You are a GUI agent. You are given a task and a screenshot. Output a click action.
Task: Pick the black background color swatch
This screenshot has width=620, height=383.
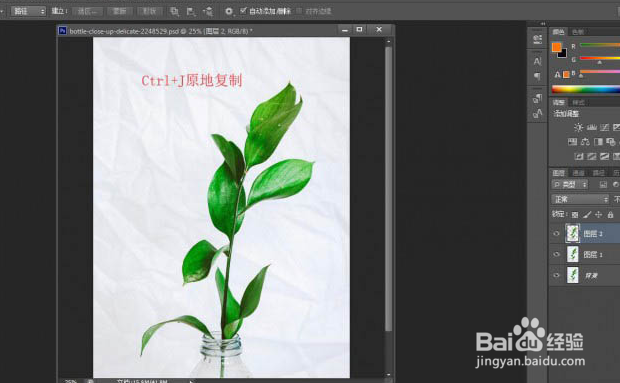coord(563,54)
